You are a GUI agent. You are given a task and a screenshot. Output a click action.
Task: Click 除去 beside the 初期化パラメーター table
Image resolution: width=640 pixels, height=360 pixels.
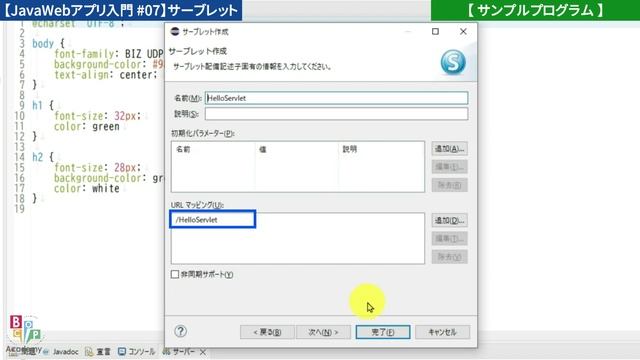(x=449, y=185)
